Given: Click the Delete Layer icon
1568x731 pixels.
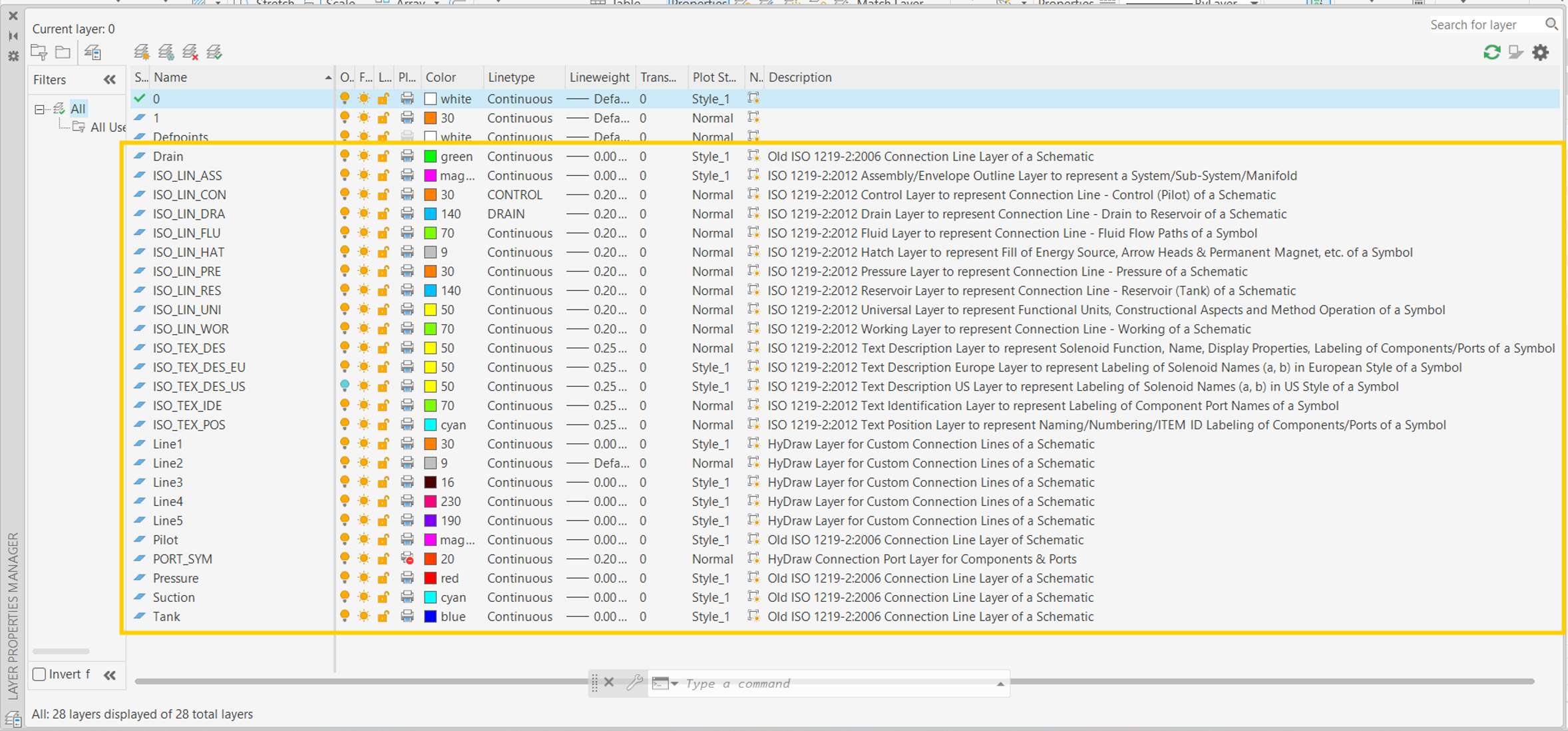Looking at the screenshot, I should coord(190,52).
